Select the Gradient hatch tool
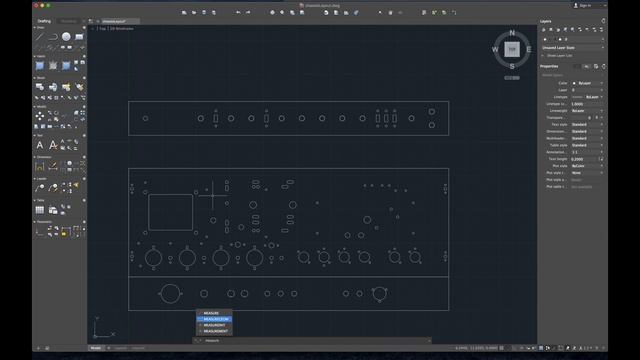 [53, 65]
